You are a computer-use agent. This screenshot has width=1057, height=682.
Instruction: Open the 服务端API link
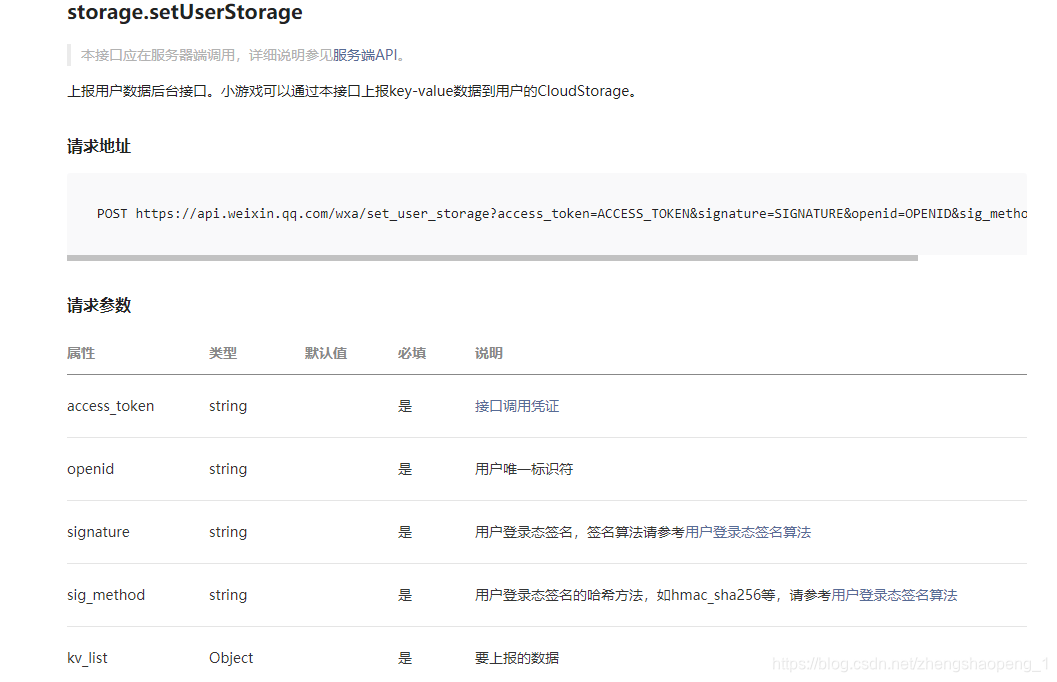point(365,55)
